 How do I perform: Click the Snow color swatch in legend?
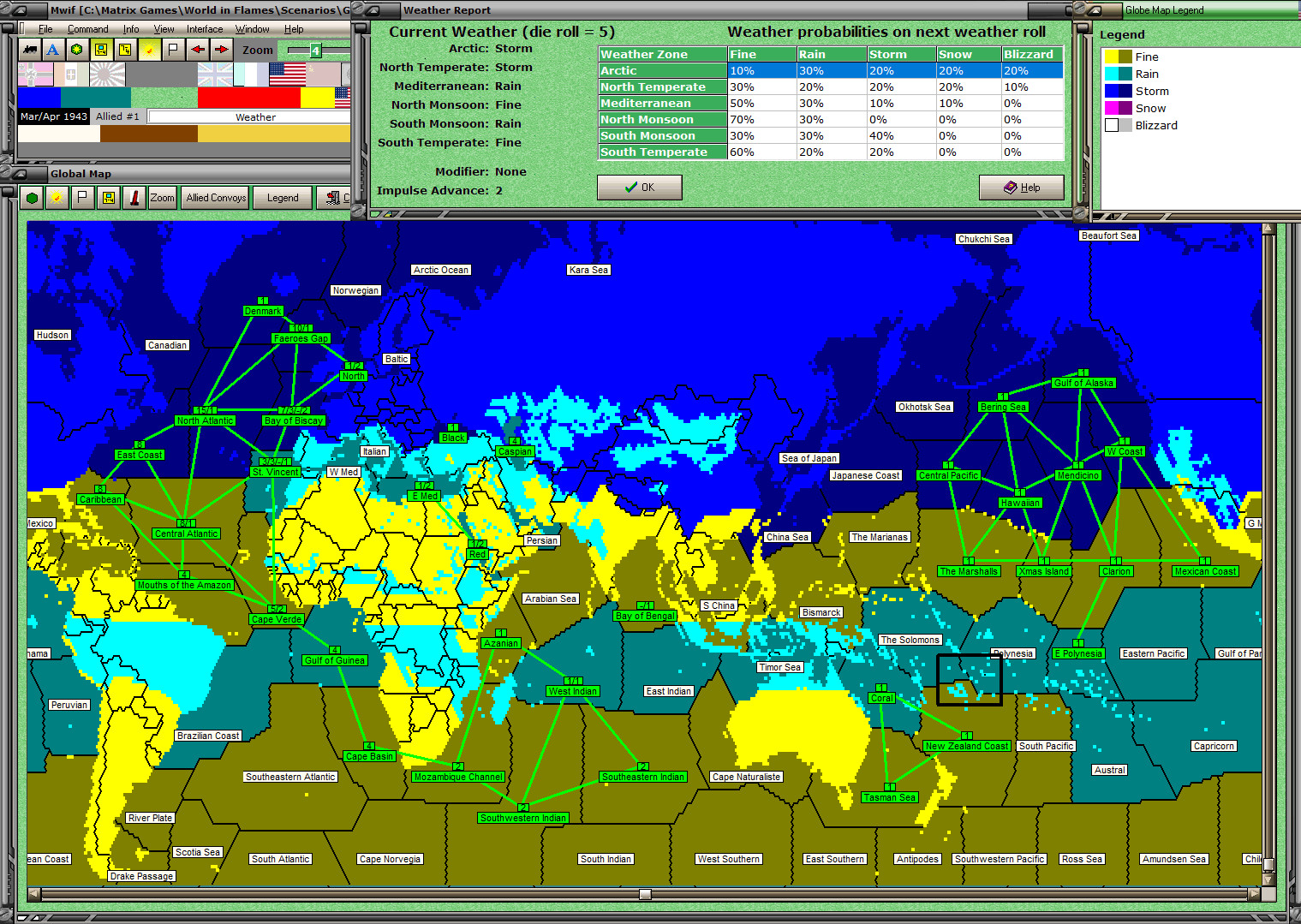(x=1118, y=108)
